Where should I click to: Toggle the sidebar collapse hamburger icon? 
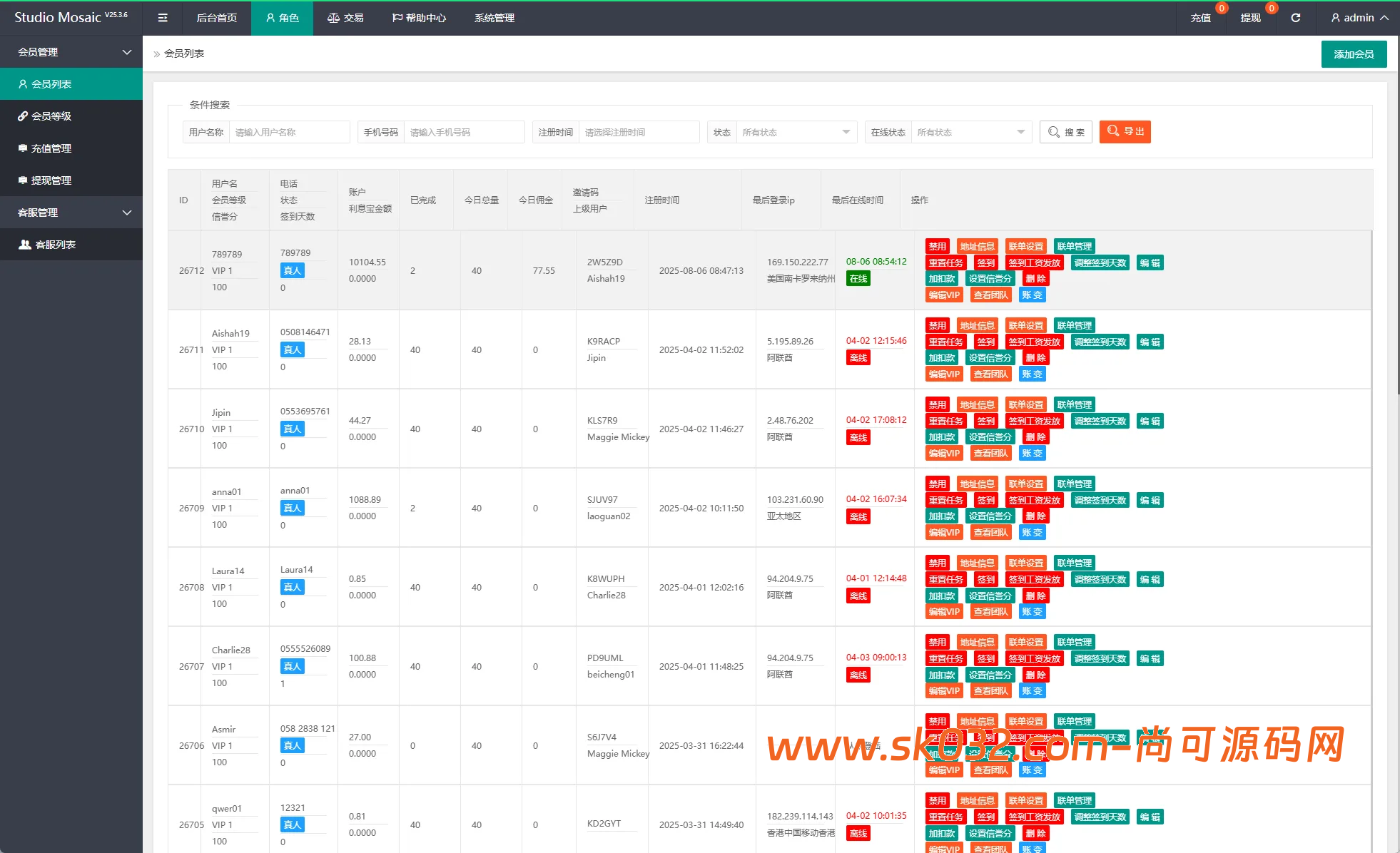coord(163,18)
